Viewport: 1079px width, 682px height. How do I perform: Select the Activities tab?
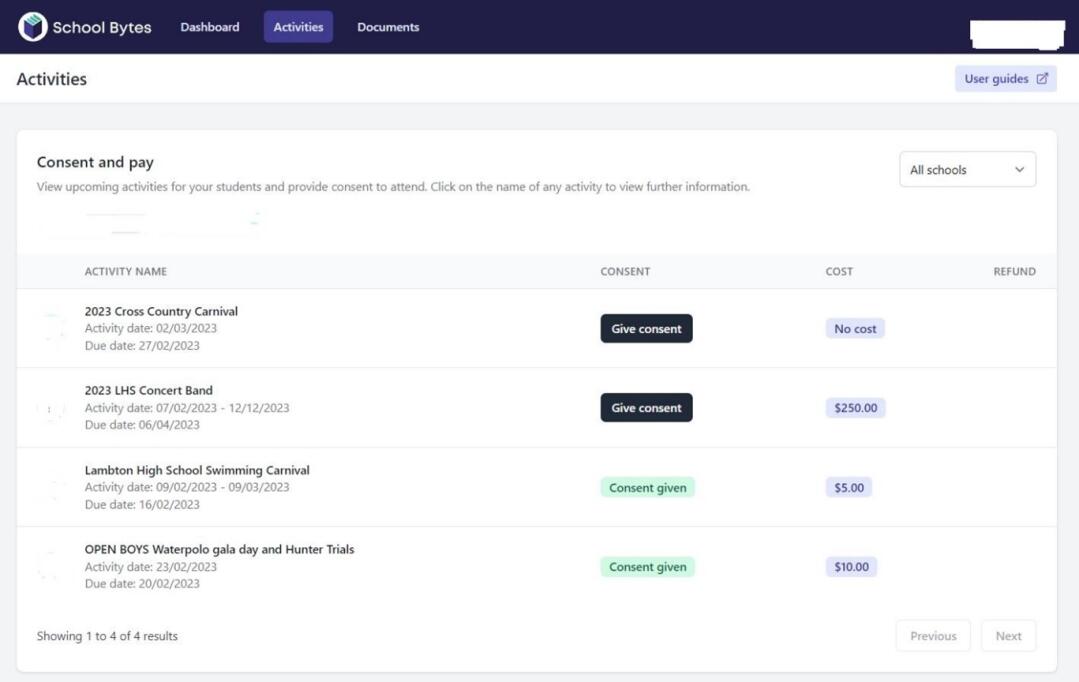[x=298, y=27]
